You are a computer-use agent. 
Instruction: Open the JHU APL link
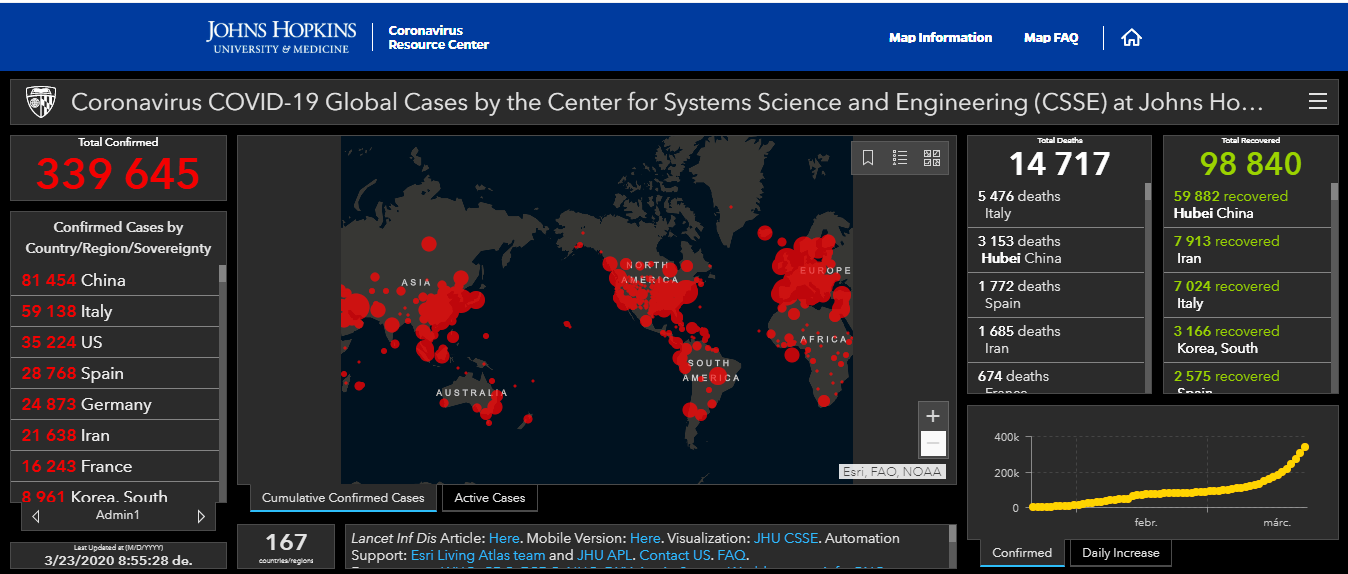coord(604,555)
